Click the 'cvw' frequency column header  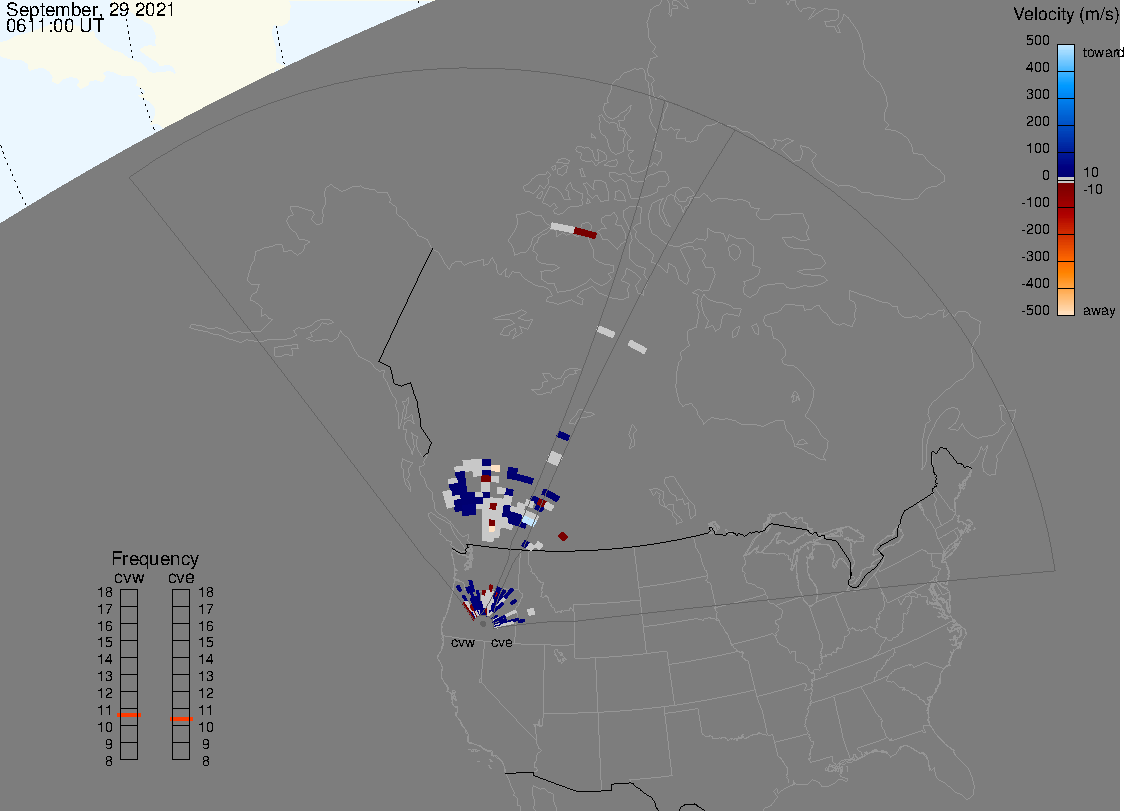click(129, 578)
